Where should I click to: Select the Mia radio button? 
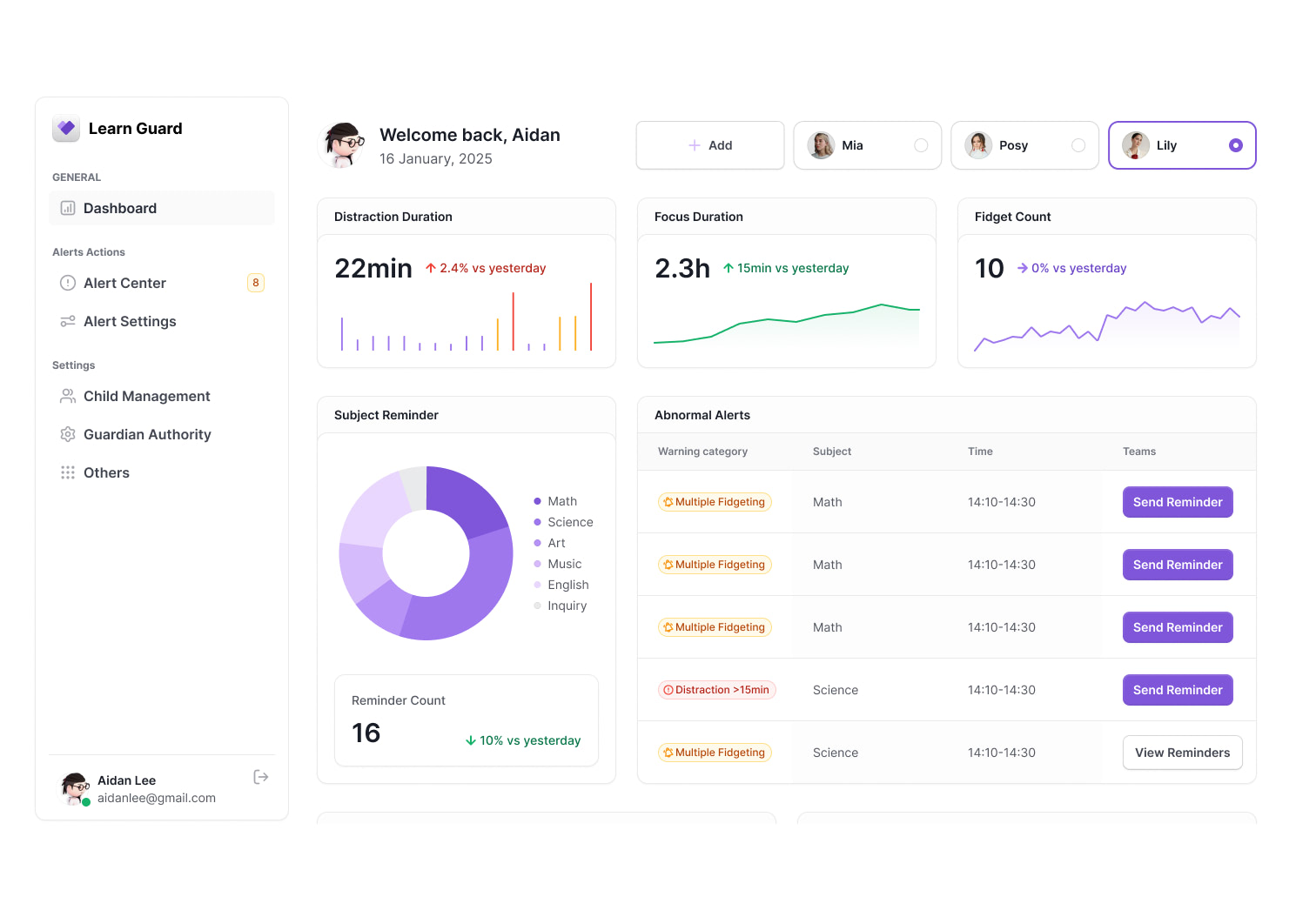coord(921,145)
